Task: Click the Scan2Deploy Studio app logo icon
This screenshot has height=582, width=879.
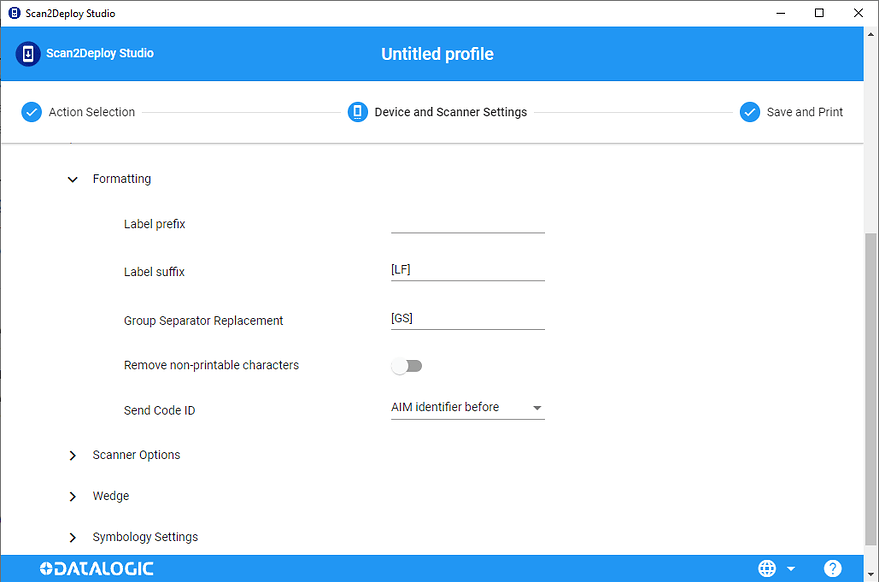Action: tap(27, 53)
